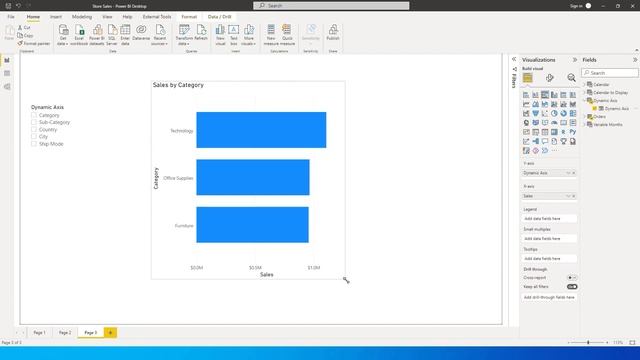Open the View ribbon tab
Screen dimensions: 640x360
107,17
